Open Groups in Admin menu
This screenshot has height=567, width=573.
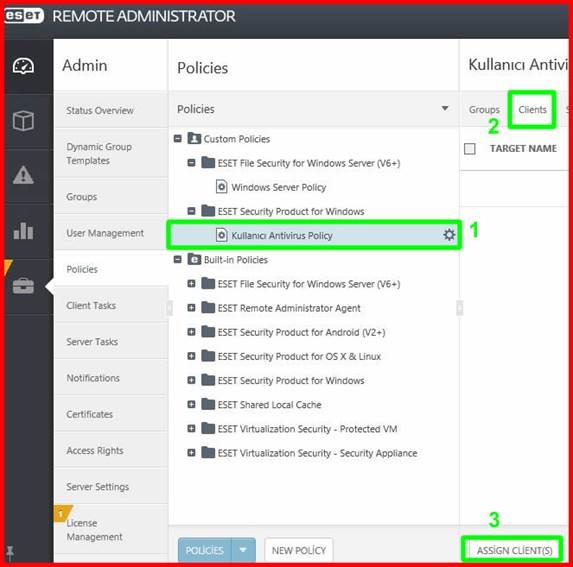(111, 197)
